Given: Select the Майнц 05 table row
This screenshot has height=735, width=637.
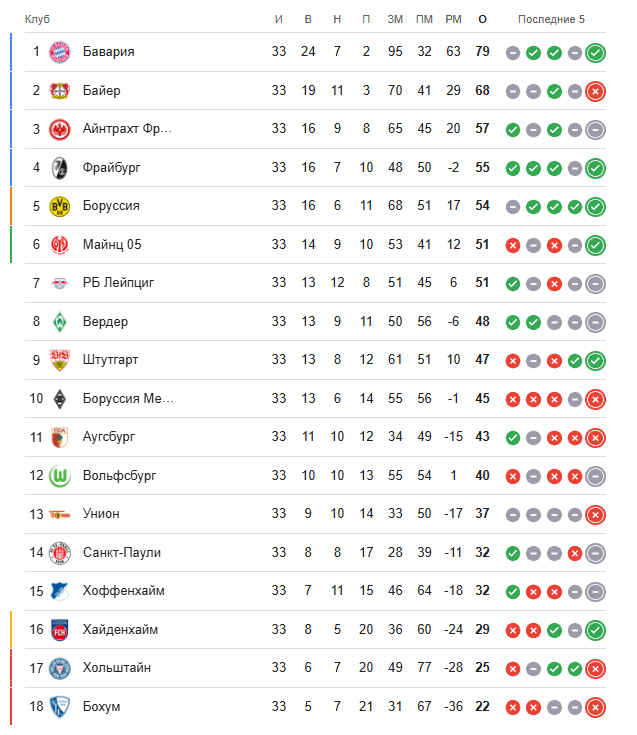Looking at the screenshot, I should click(x=315, y=245).
